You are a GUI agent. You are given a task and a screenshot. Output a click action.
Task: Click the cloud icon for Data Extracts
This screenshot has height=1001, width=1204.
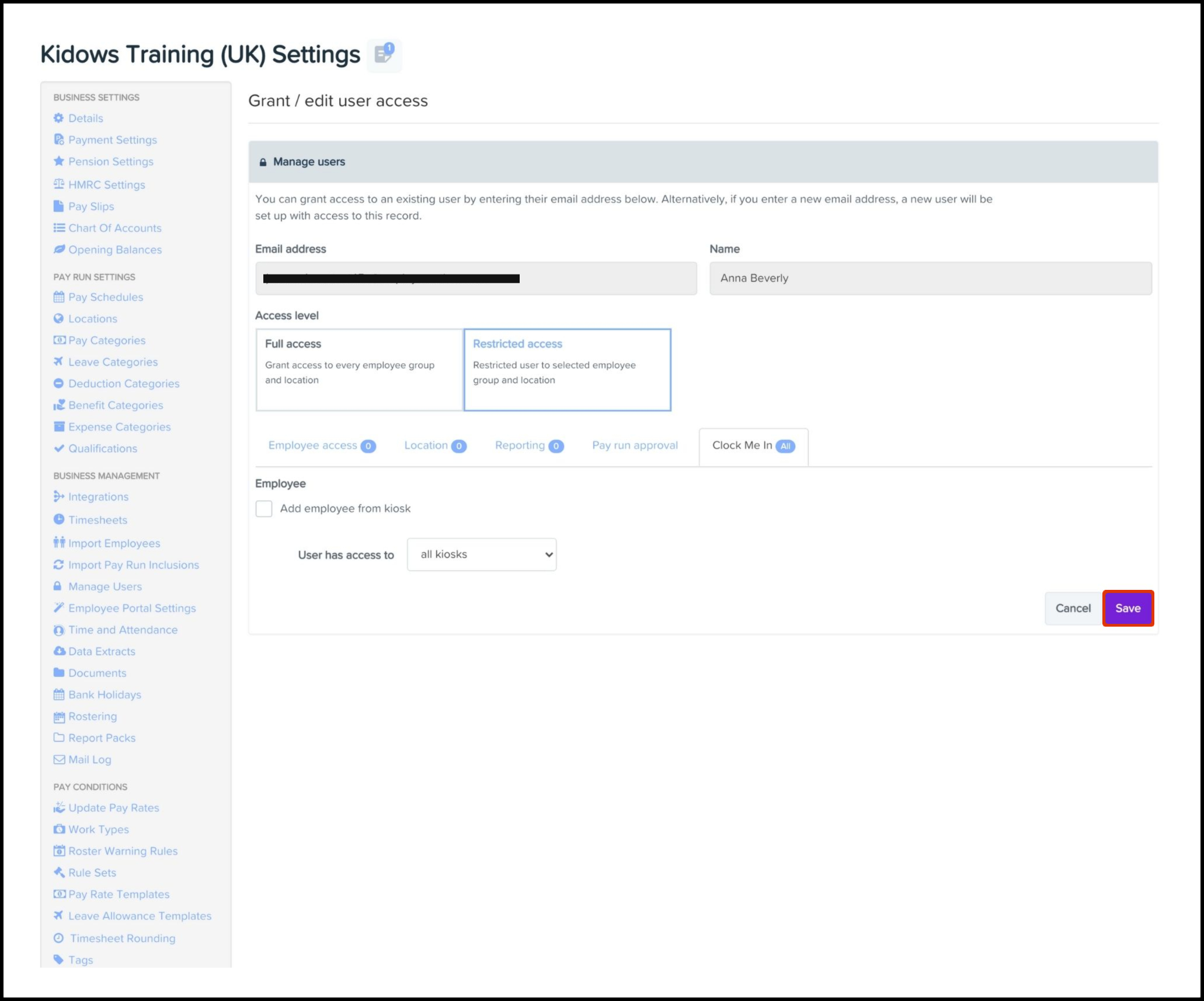click(59, 651)
